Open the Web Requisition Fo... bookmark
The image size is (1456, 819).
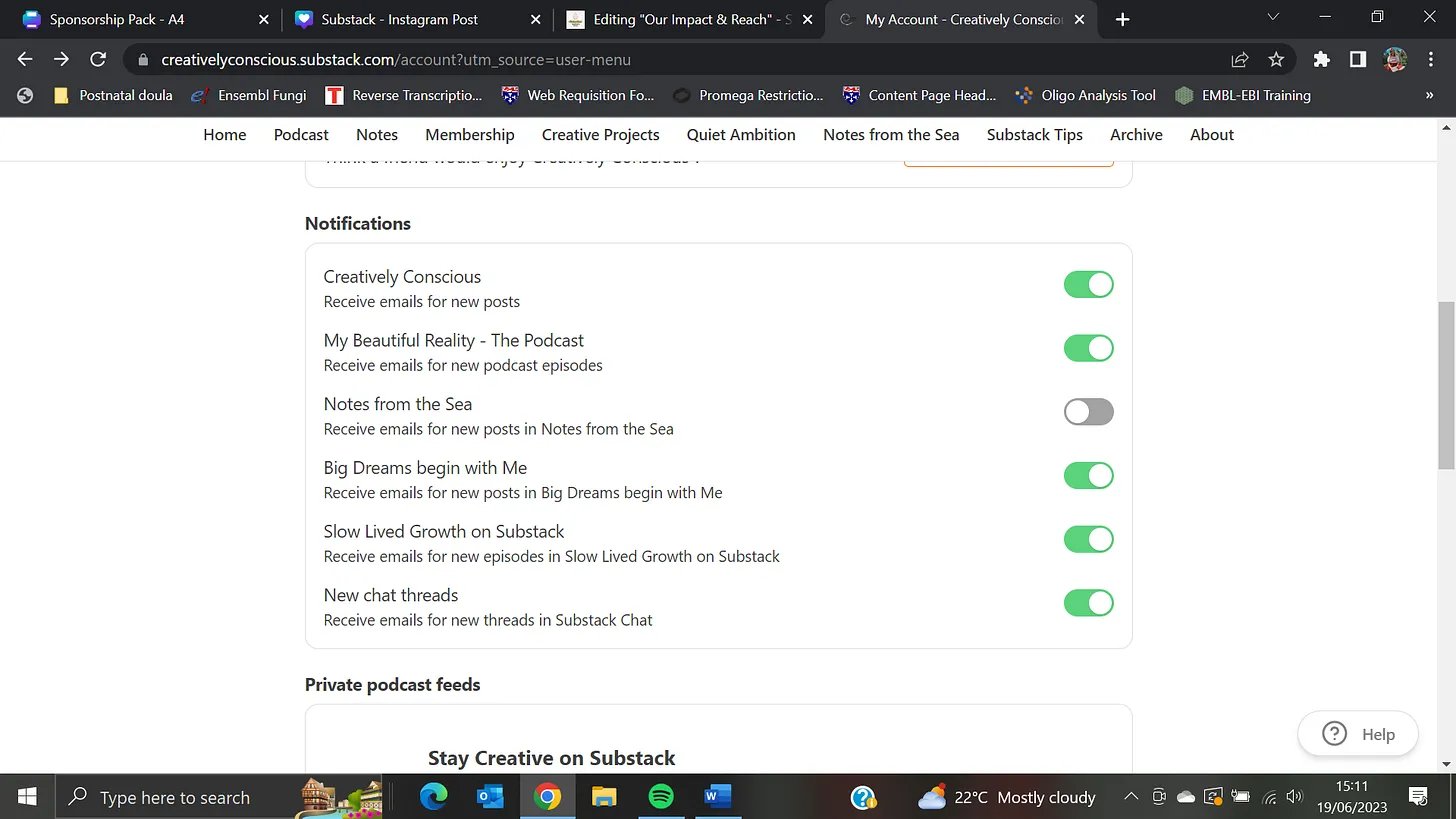[x=578, y=96]
